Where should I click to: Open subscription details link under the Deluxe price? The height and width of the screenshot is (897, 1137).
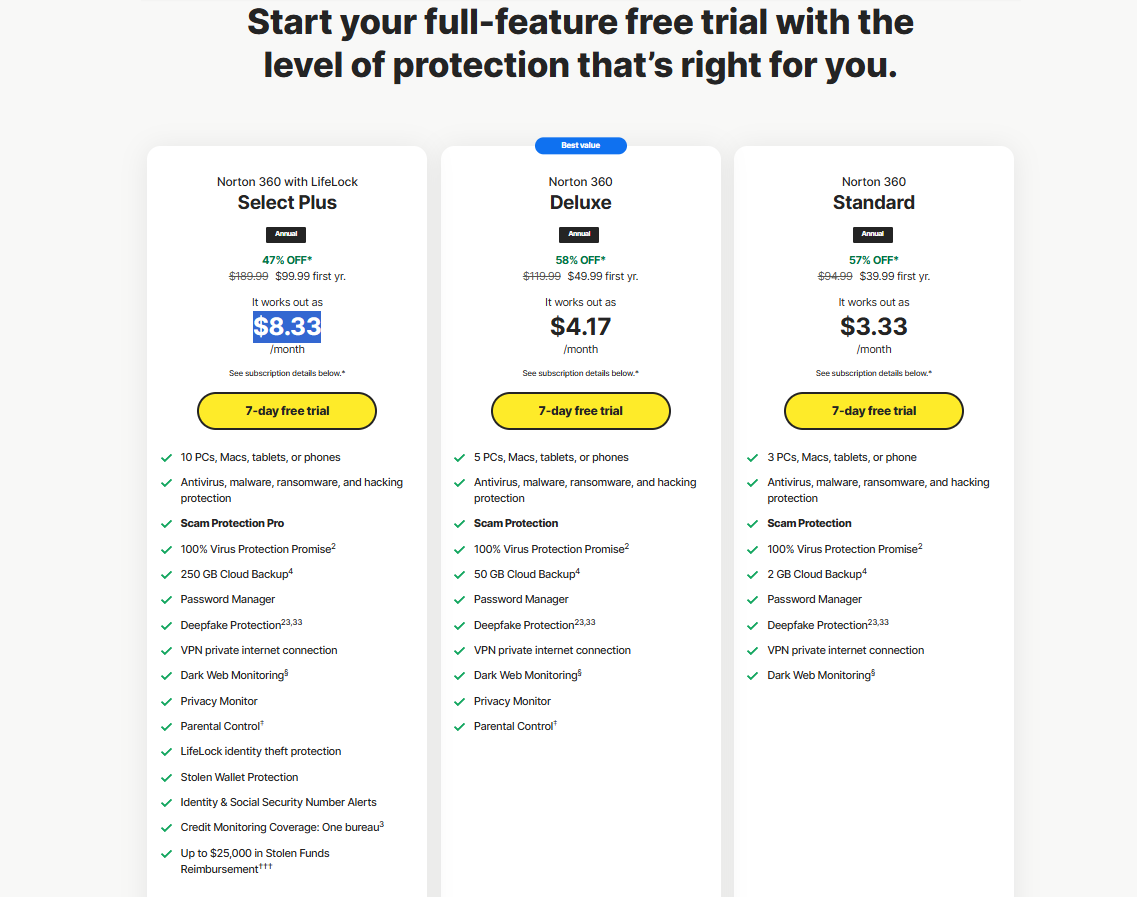pos(580,373)
